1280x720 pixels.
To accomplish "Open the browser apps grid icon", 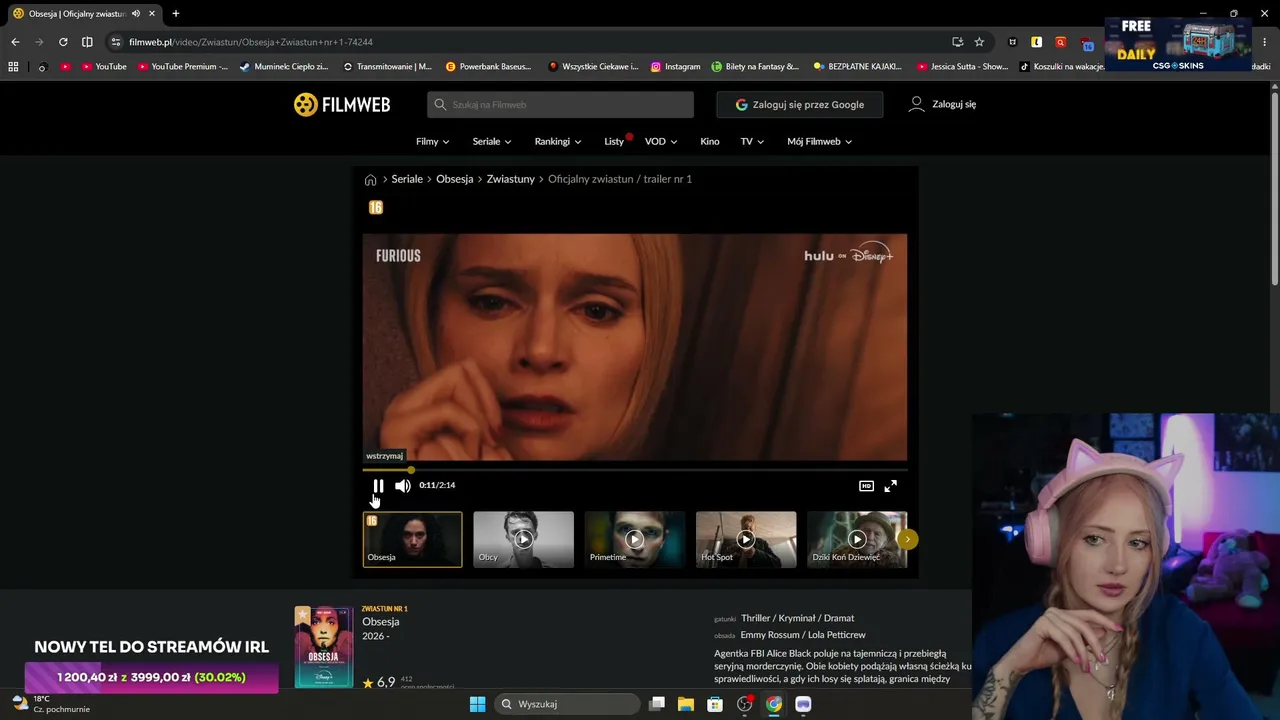I will point(13,67).
